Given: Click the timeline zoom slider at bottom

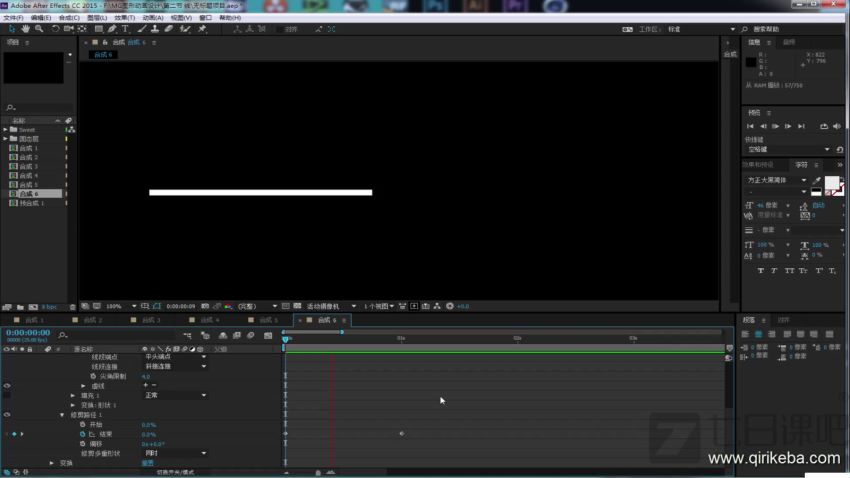Looking at the screenshot, I should tap(318, 473).
